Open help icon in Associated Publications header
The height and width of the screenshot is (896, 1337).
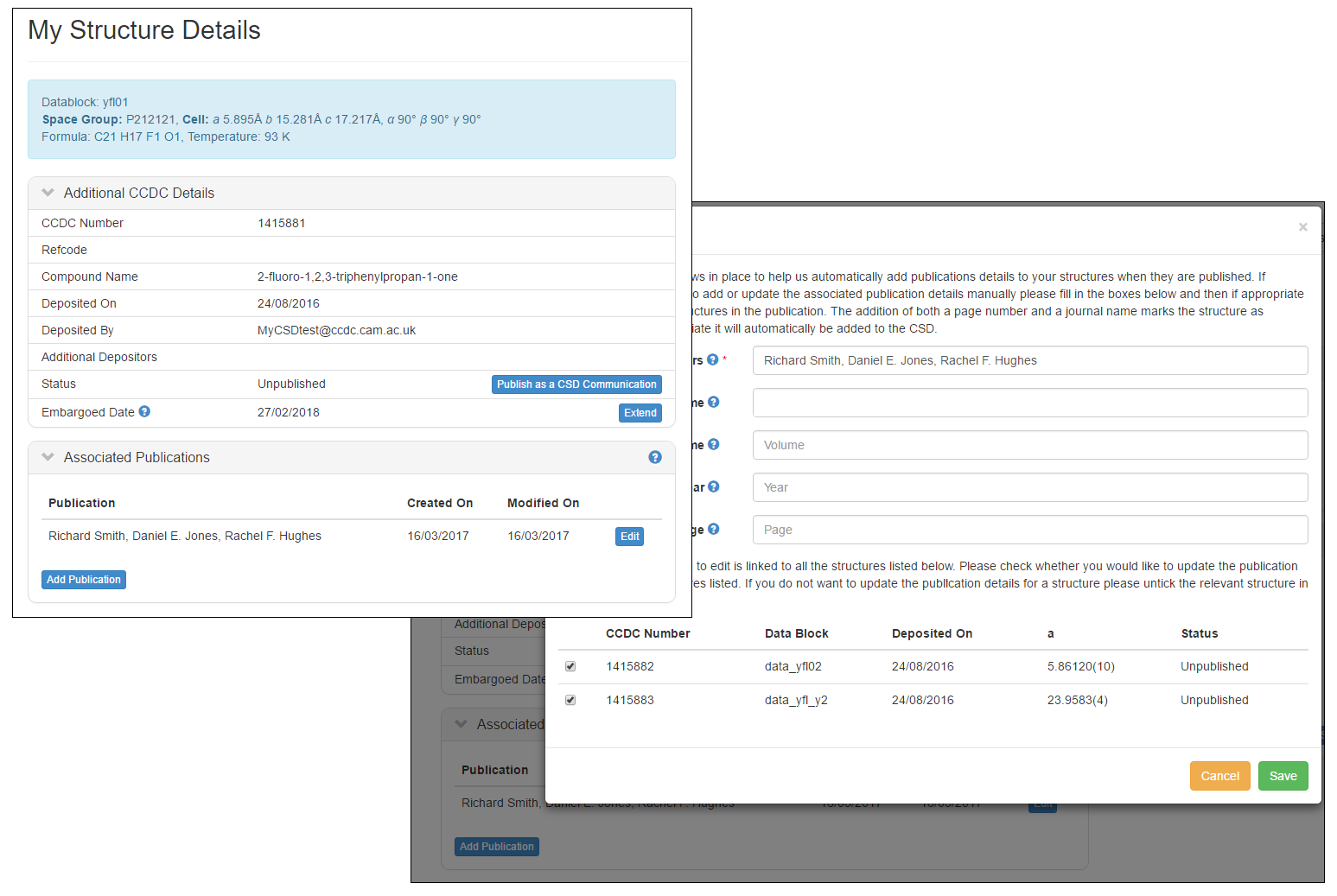tap(654, 458)
